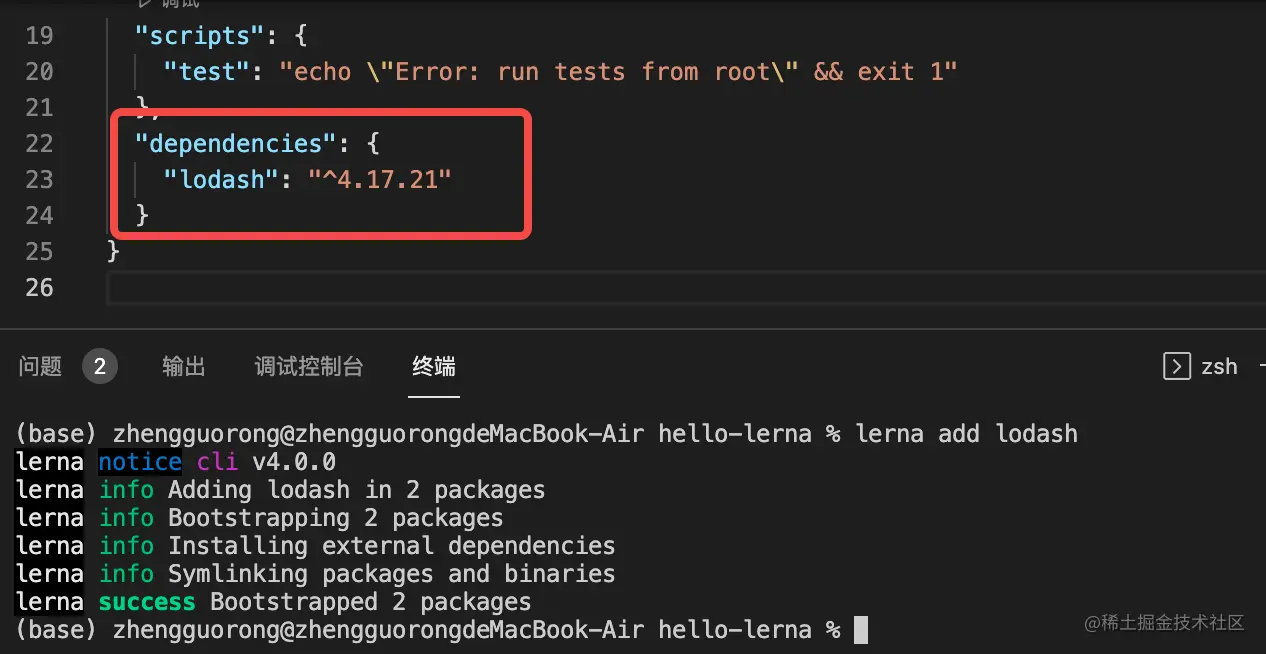This screenshot has height=654, width=1266.
Task: Open the zsh terminal profile label
Action: tap(1219, 367)
